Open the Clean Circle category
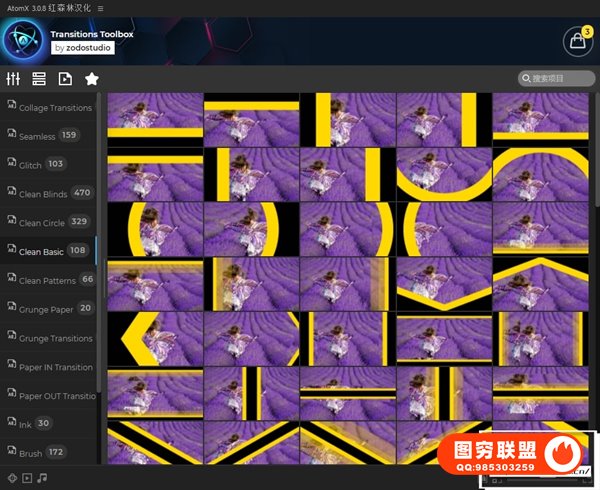 coord(42,222)
